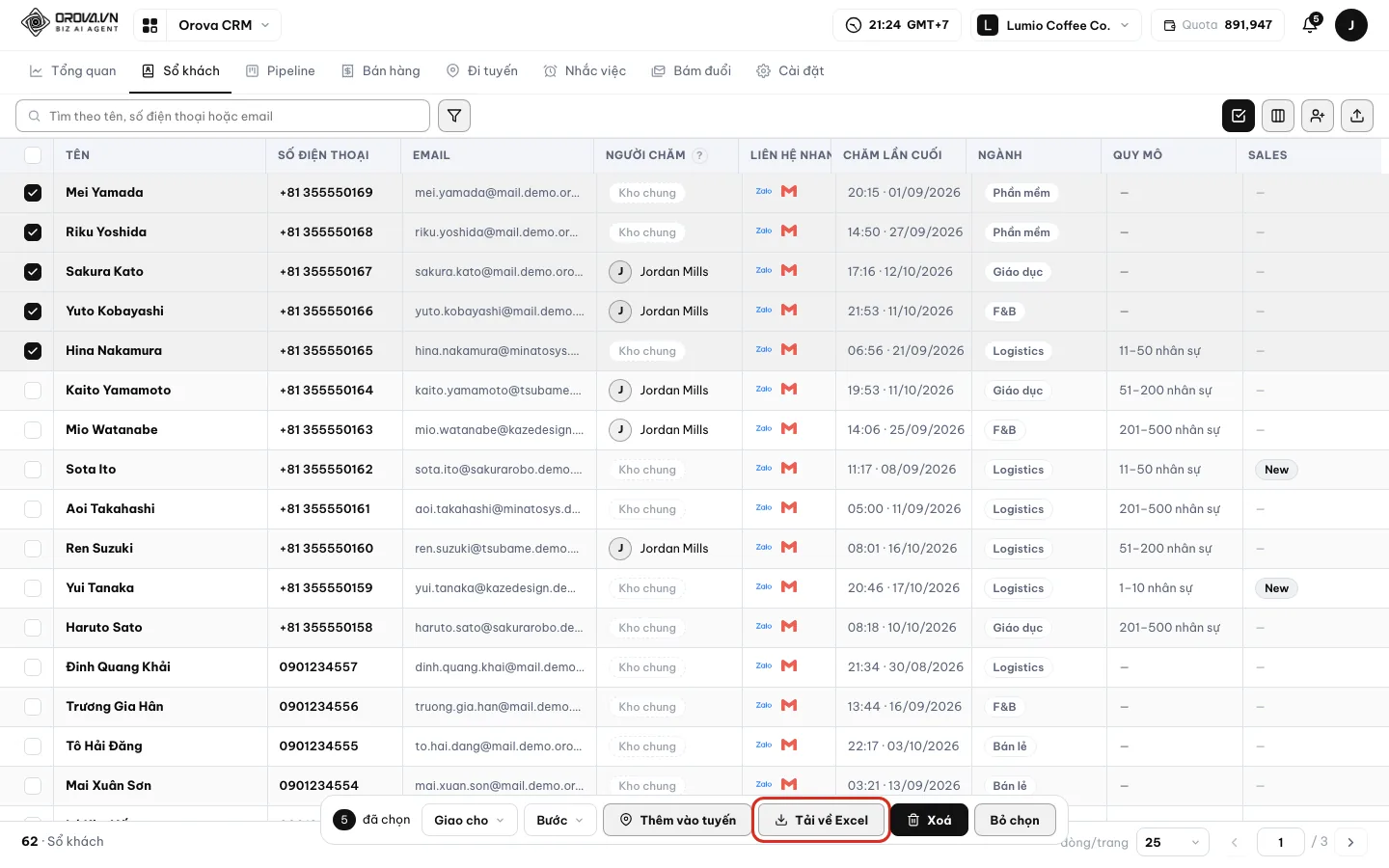Open rows per page 25 dropdown
The image size is (1389, 868).
point(1173,842)
